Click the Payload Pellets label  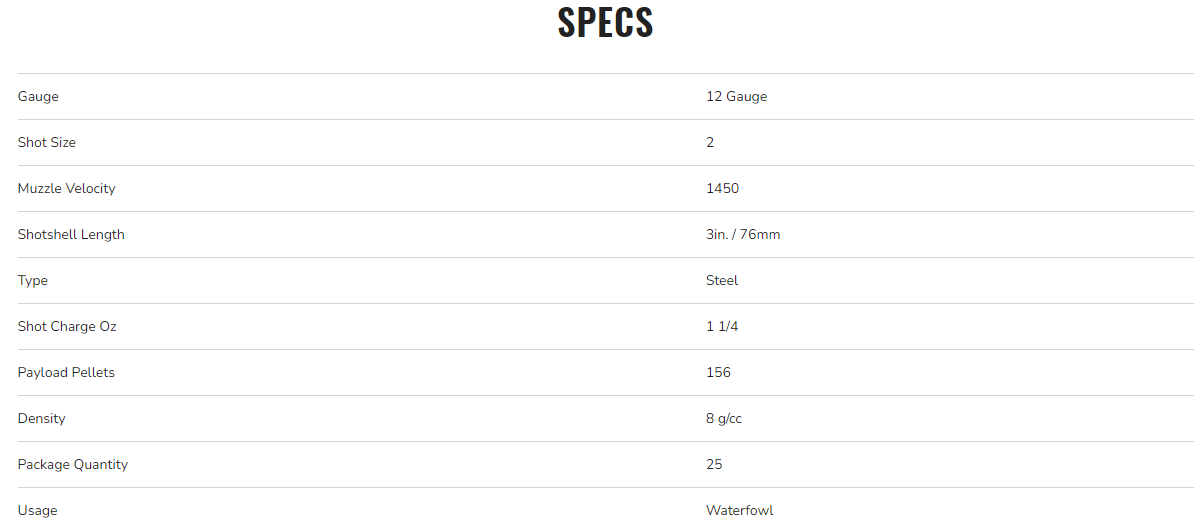(66, 373)
